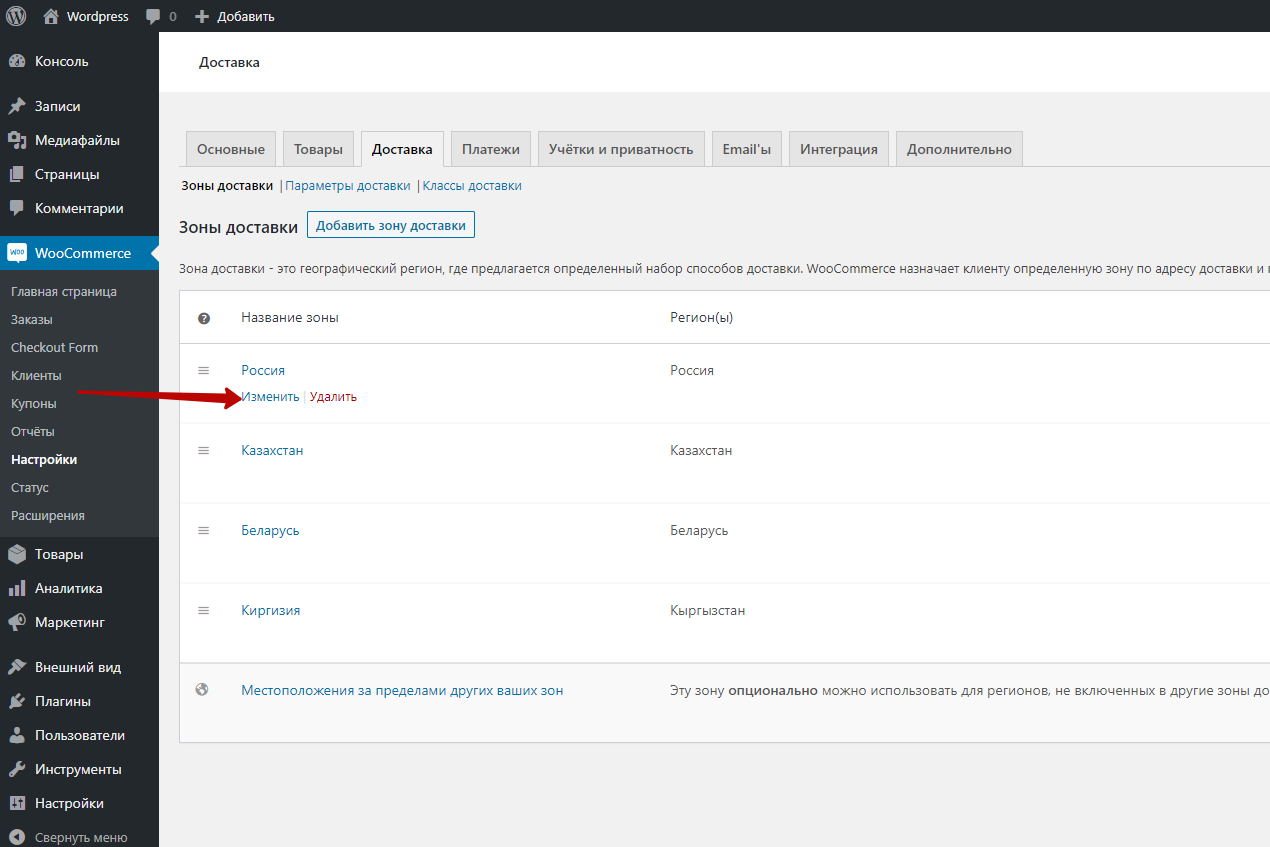
Task: Open the Параметры доставки link
Action: click(x=348, y=185)
